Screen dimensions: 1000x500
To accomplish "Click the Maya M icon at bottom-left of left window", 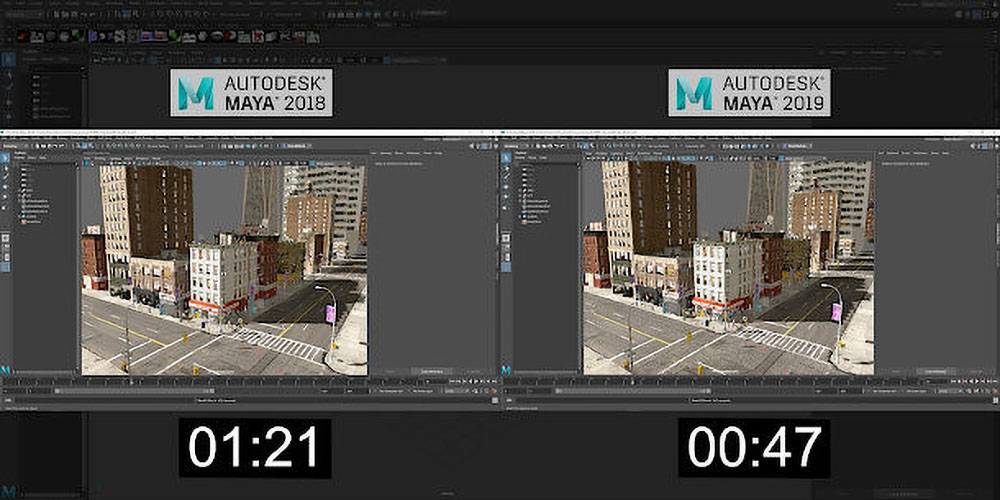I will pyautogui.click(x=6, y=370).
